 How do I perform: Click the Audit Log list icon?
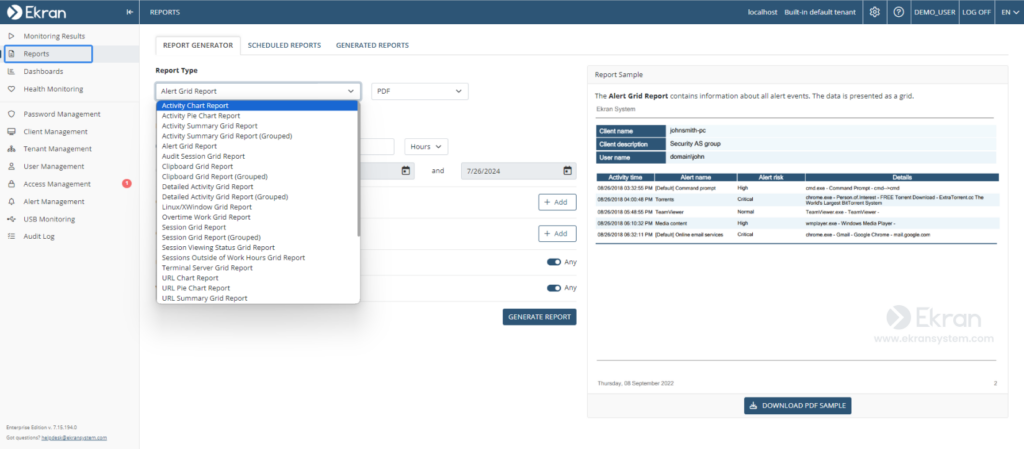[x=11, y=236]
